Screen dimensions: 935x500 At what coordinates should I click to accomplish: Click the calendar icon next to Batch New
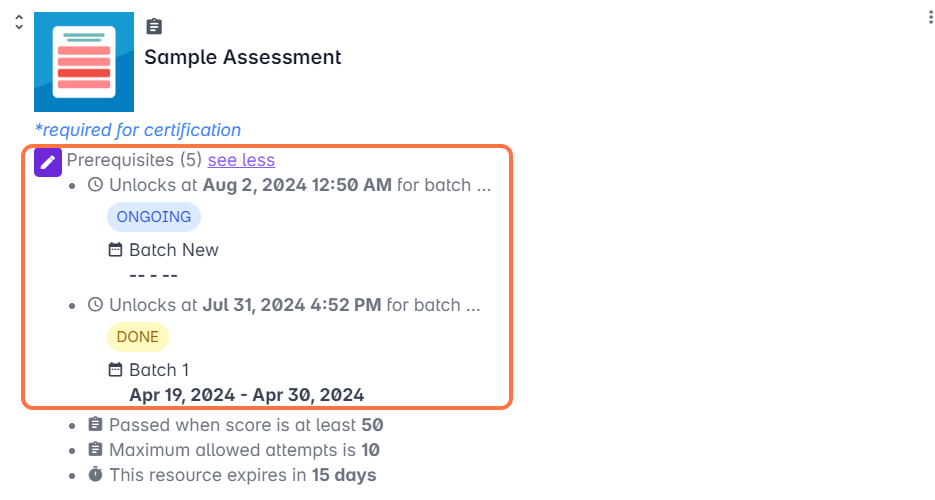pyautogui.click(x=116, y=250)
